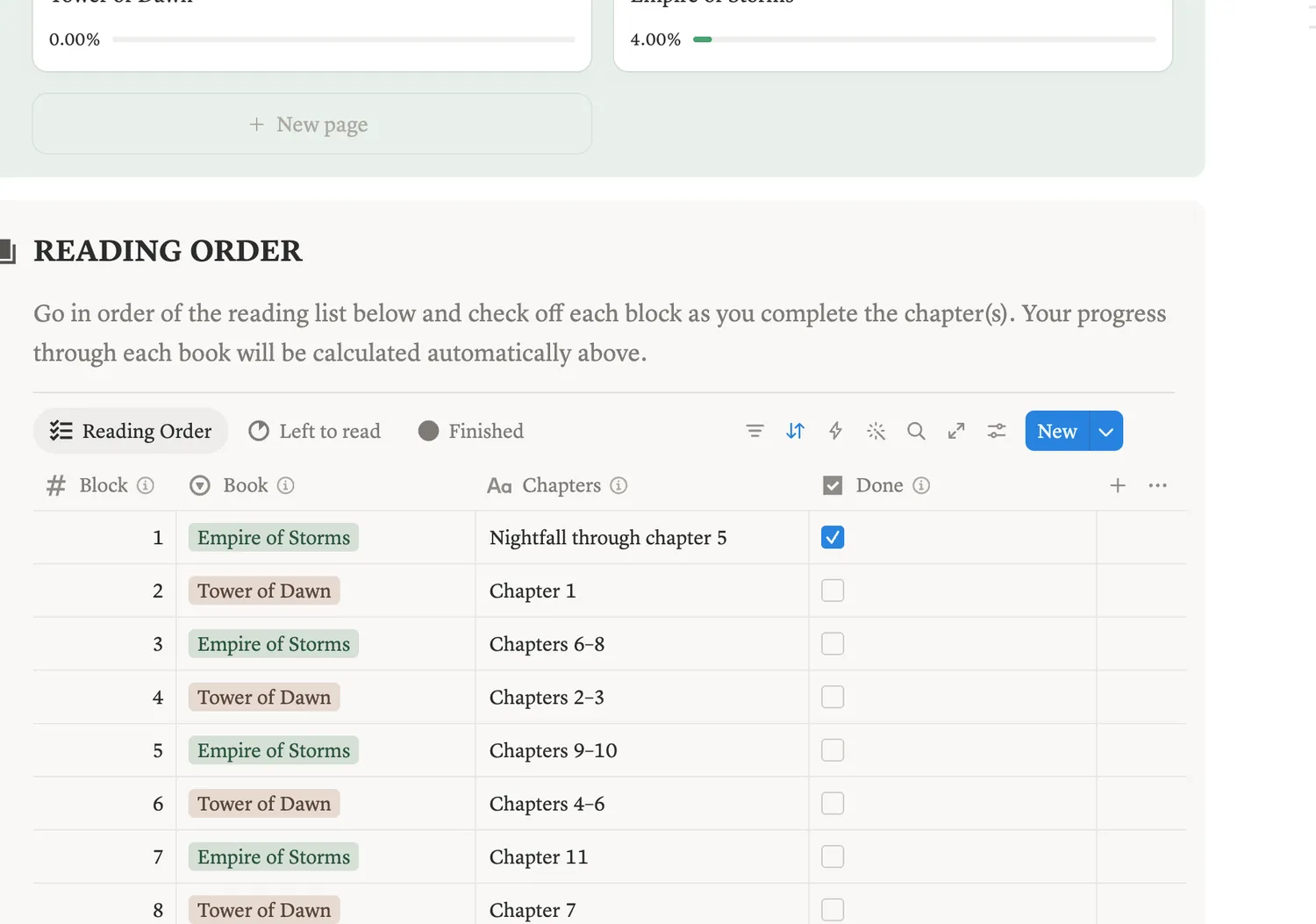
Task: Open Tower of Dawn select in block 6
Action: (264, 804)
